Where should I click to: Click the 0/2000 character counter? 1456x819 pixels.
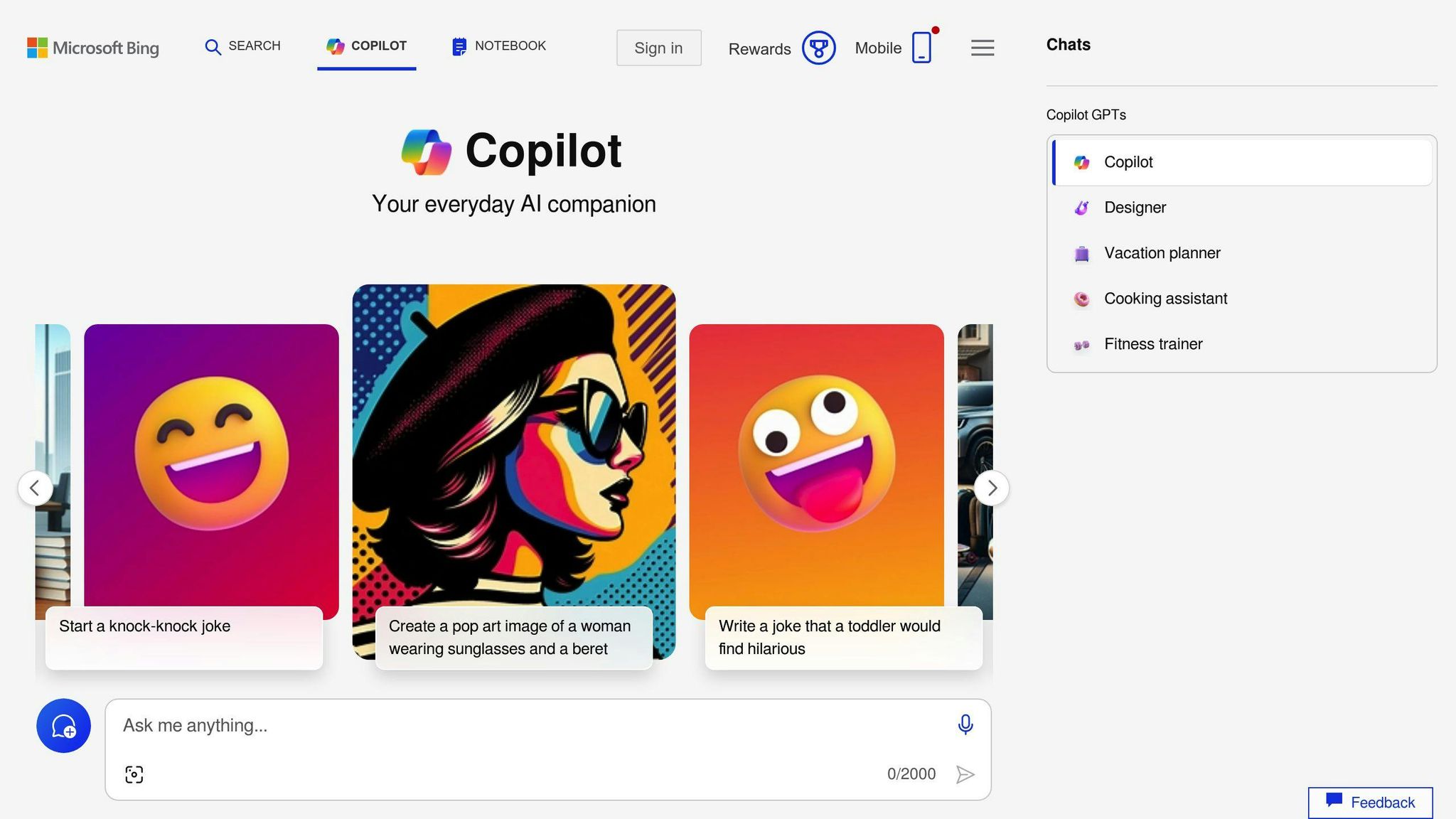[x=911, y=774]
